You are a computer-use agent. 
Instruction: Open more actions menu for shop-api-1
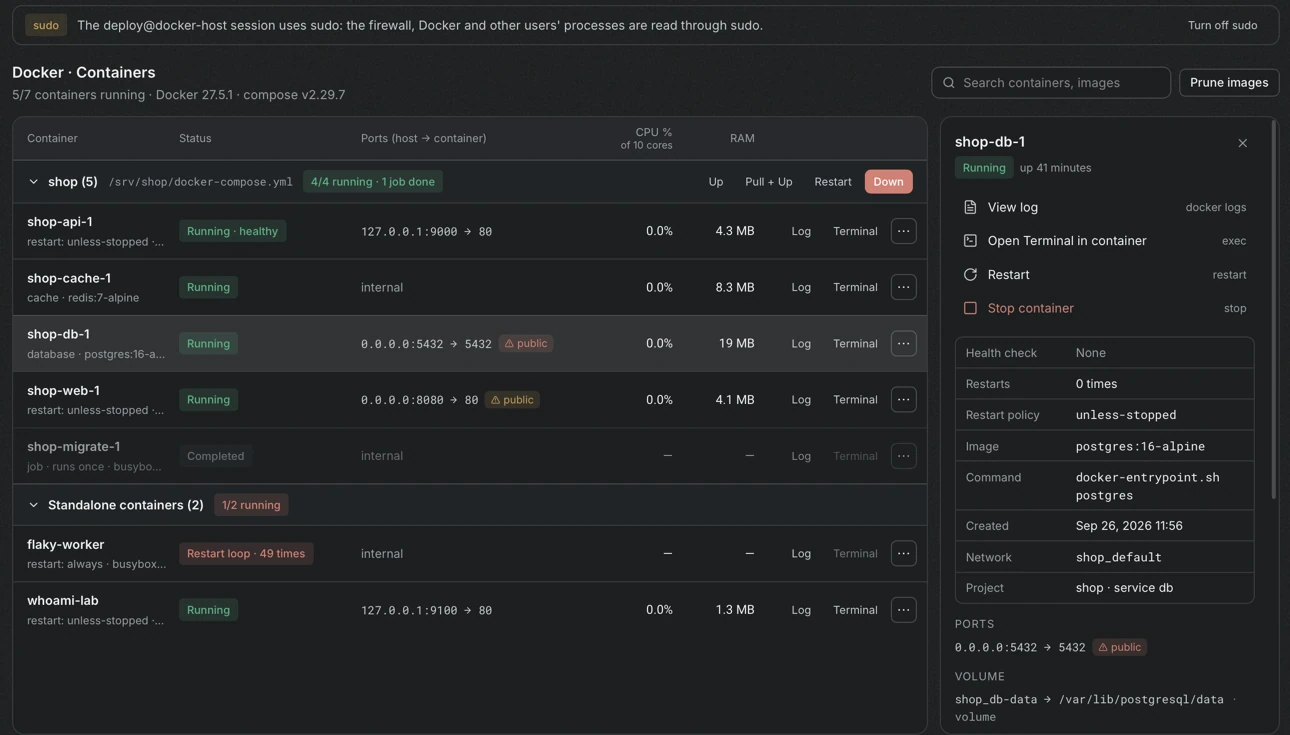(x=903, y=231)
